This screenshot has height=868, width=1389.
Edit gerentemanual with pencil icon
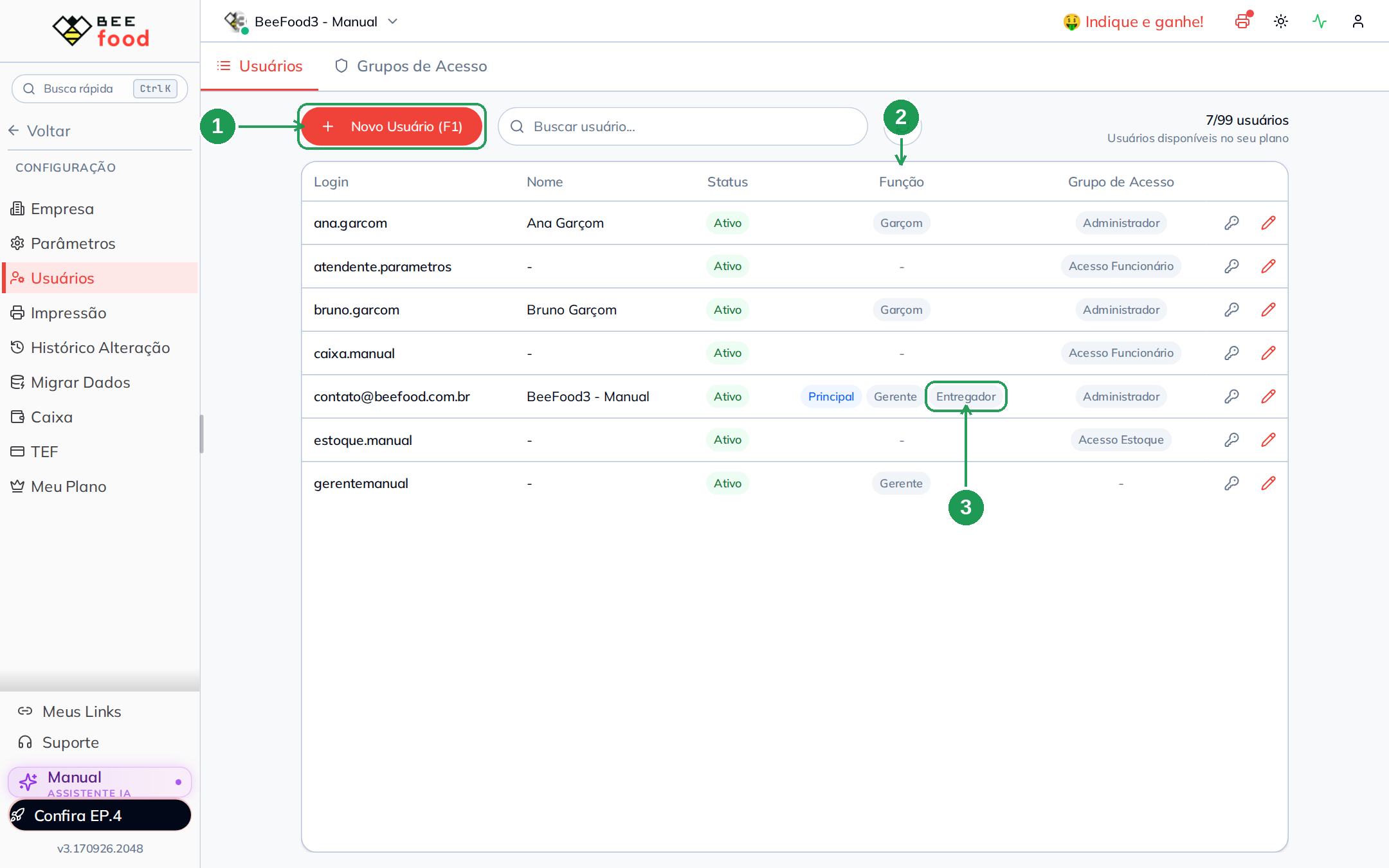click(x=1268, y=484)
